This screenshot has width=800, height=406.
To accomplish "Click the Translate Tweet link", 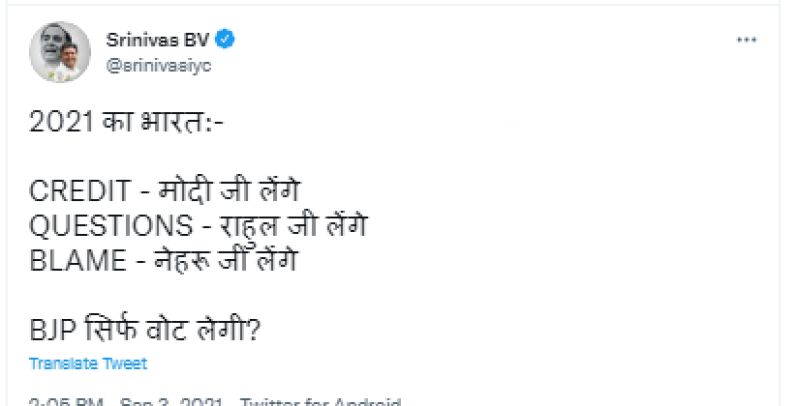I will click(88, 363).
